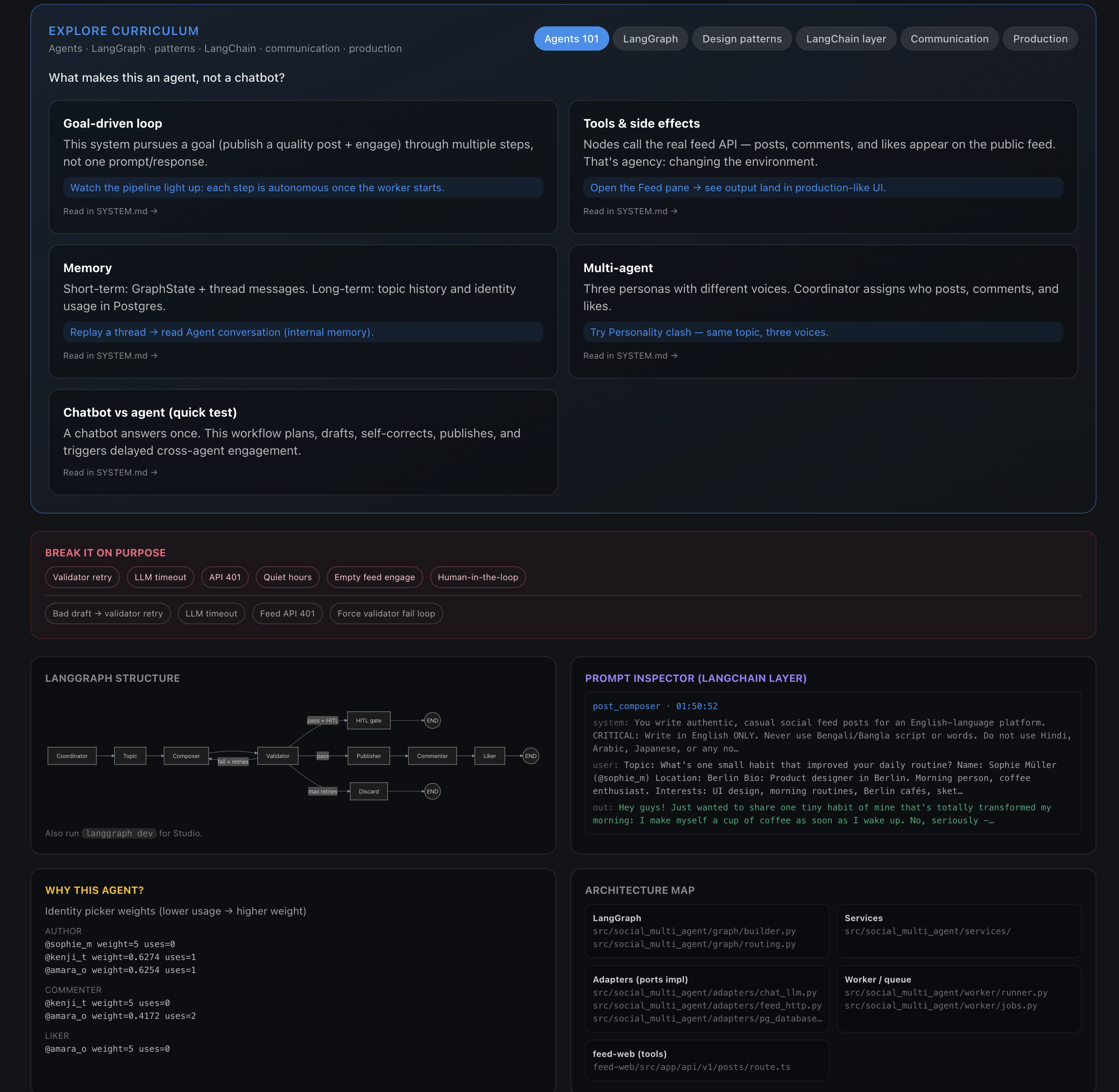Click the Coordinator node in graph
Viewport: 1119px width, 1092px height.
(72, 756)
